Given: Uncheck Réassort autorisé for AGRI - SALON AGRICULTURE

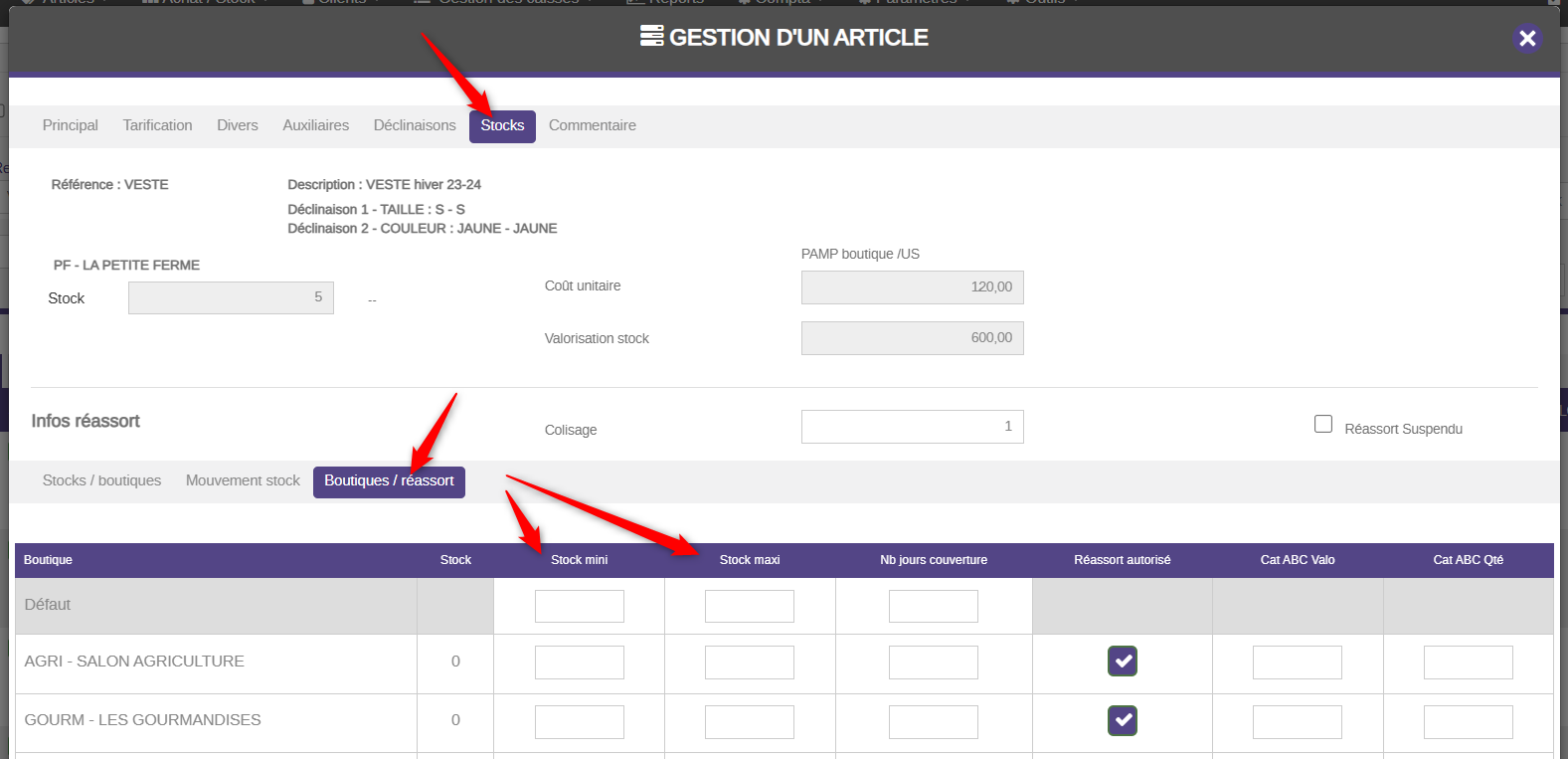Looking at the screenshot, I should click(x=1123, y=662).
